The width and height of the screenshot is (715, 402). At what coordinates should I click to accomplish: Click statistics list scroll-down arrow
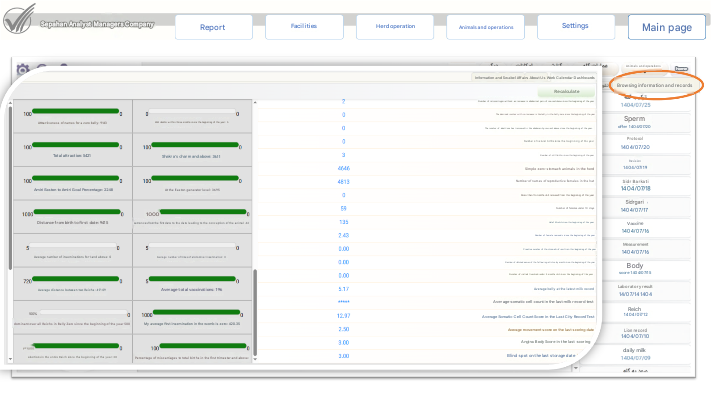tap(255, 359)
